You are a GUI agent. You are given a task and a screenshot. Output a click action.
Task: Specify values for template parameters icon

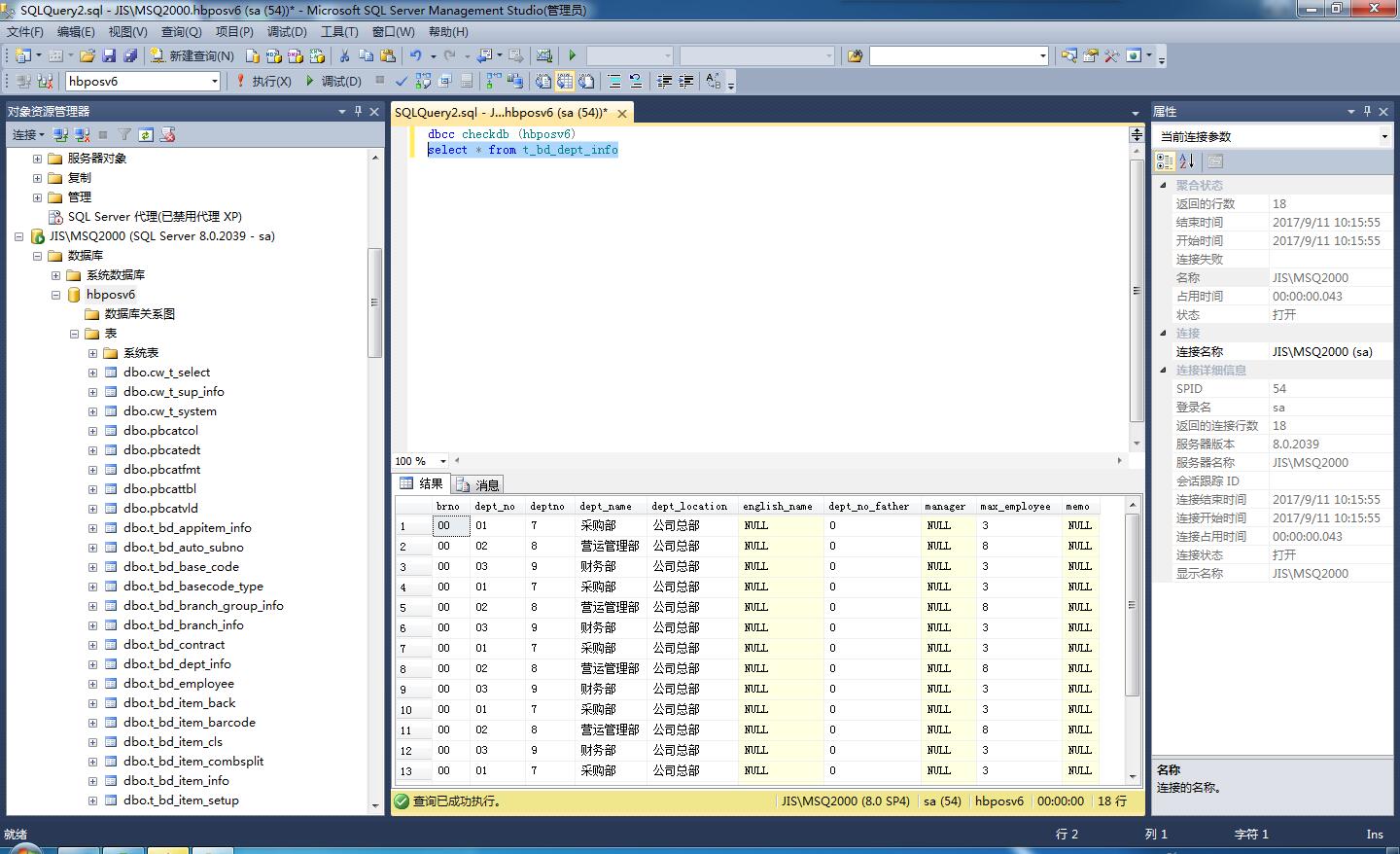[713, 81]
